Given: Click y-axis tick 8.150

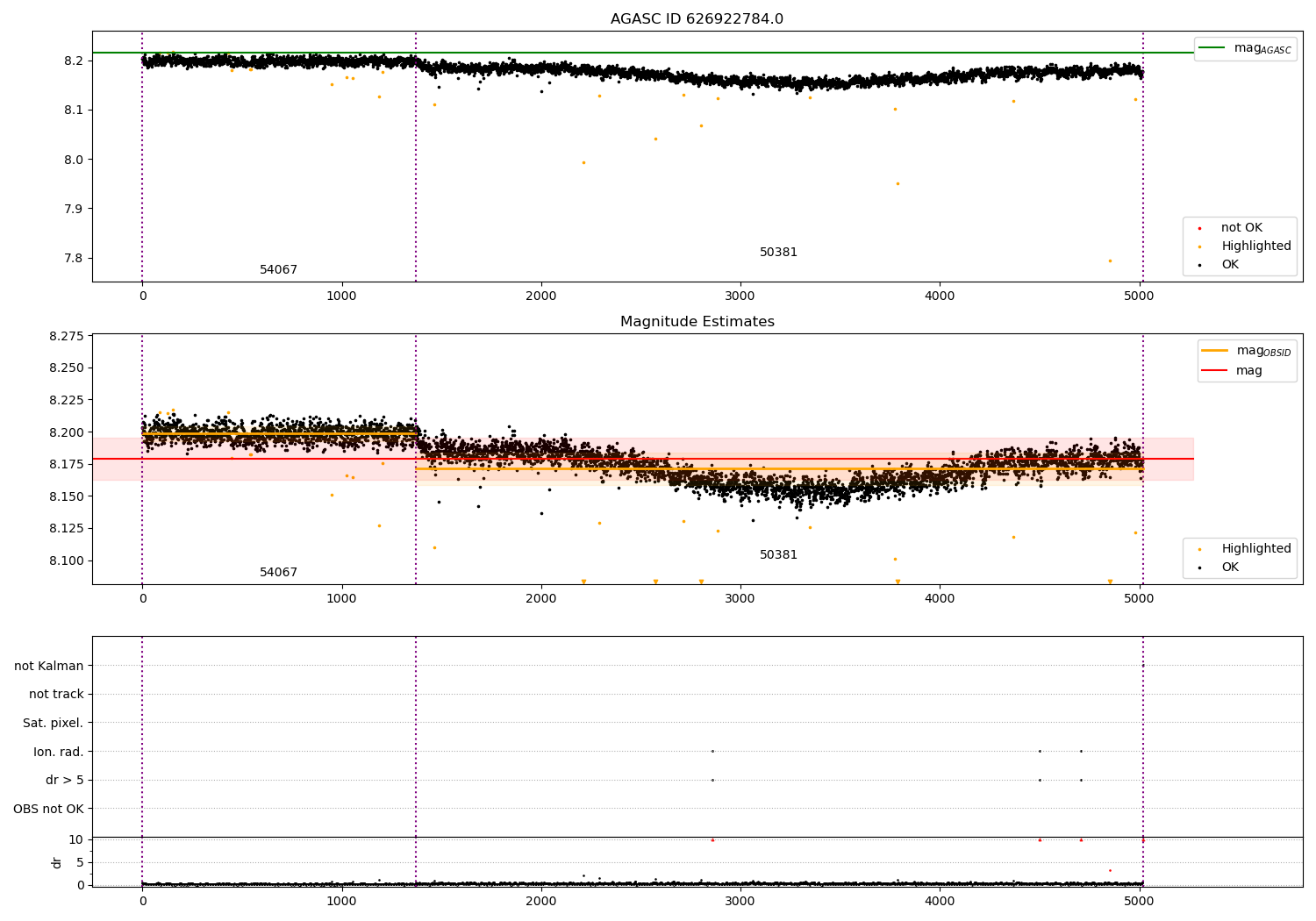Looking at the screenshot, I should (67, 496).
